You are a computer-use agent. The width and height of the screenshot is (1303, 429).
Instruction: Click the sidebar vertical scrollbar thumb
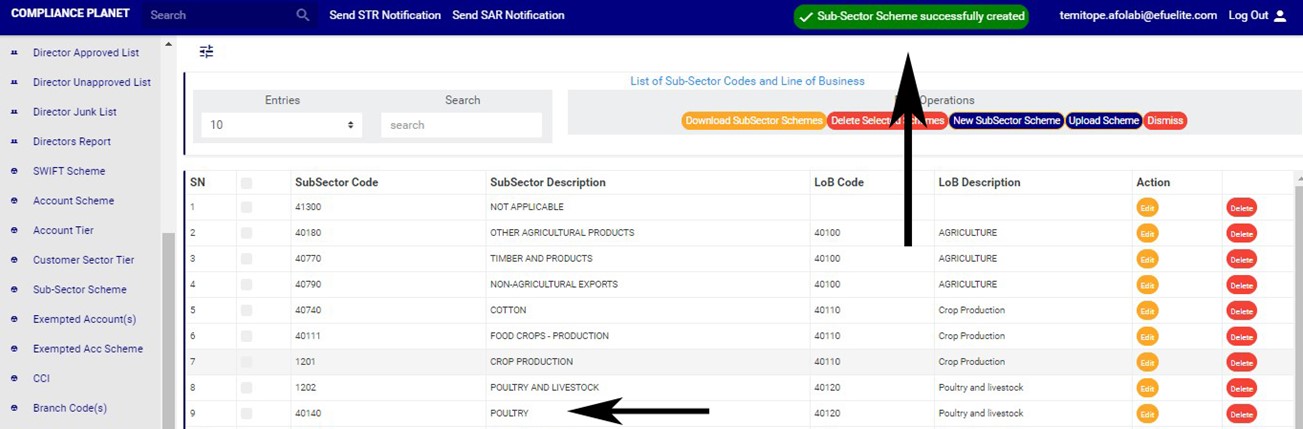coord(168,330)
